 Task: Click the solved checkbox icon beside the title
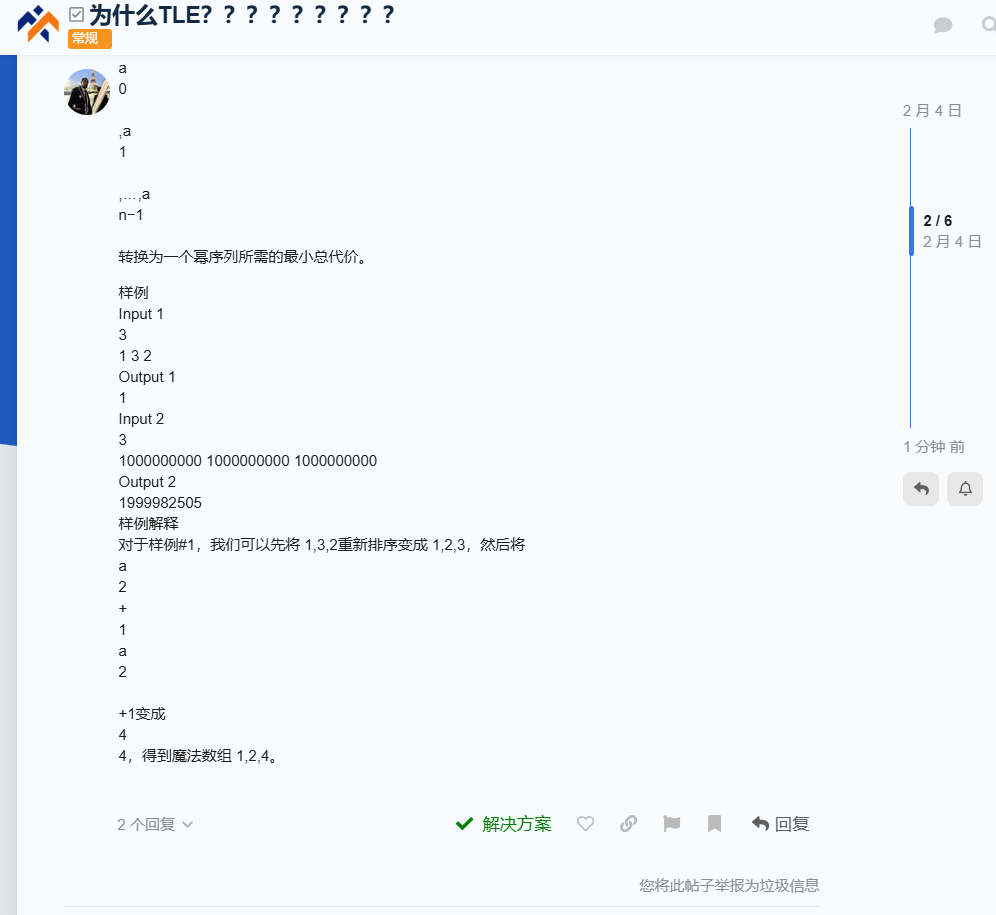(77, 15)
